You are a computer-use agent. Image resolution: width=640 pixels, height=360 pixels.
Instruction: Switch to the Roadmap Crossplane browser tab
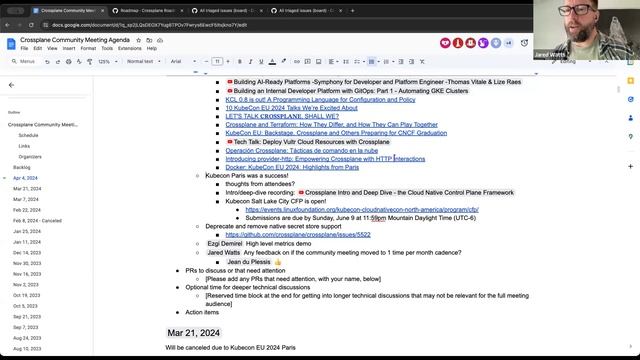147,11
